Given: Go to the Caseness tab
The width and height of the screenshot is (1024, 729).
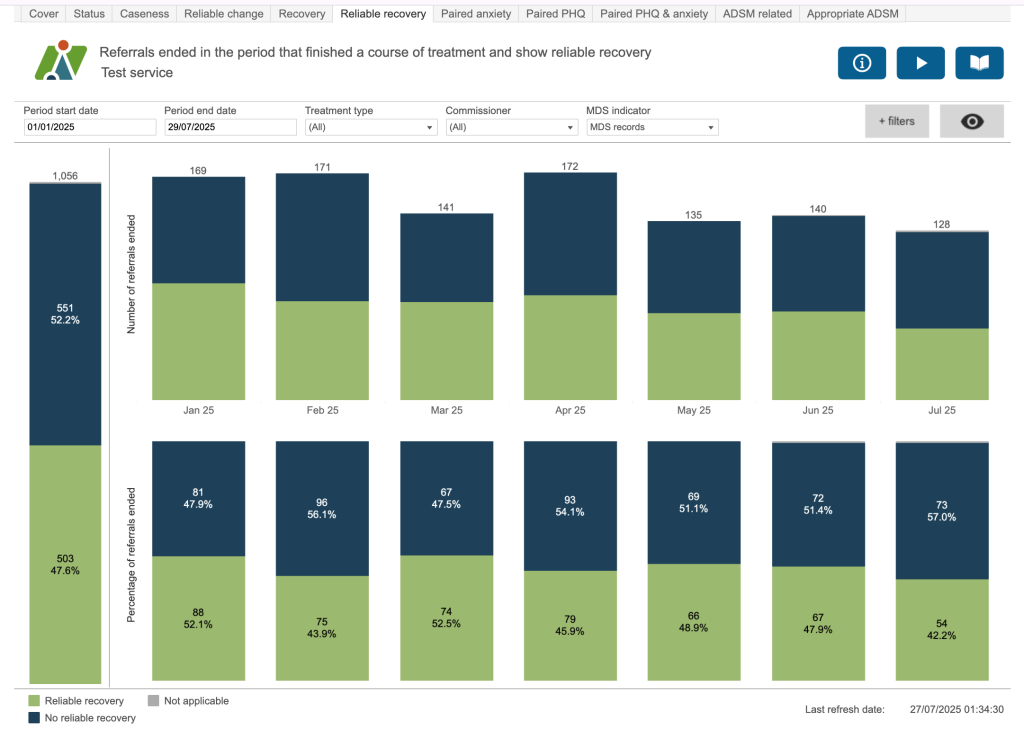Looking at the screenshot, I should (x=144, y=14).
